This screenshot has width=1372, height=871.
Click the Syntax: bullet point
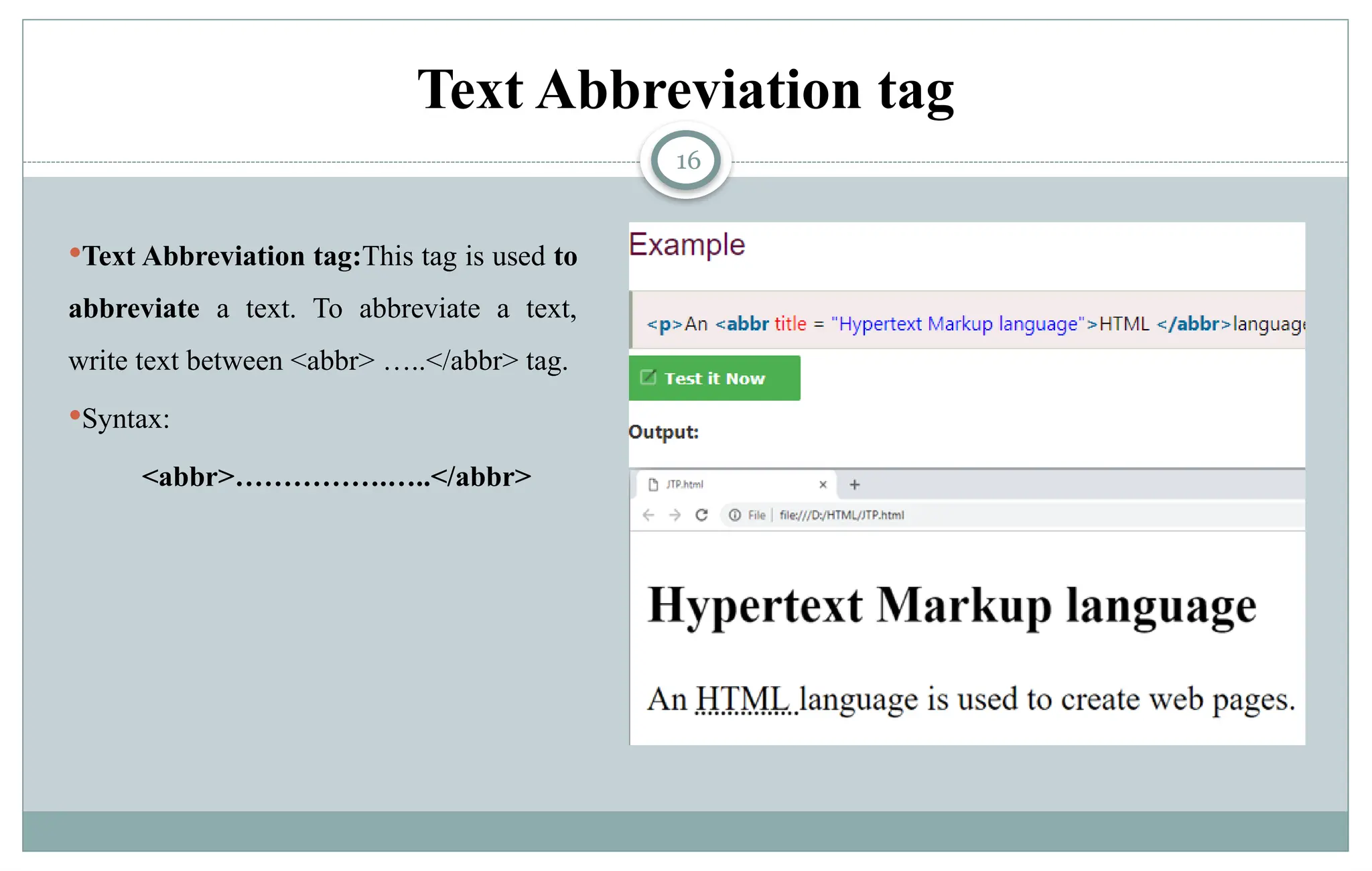coord(126,419)
